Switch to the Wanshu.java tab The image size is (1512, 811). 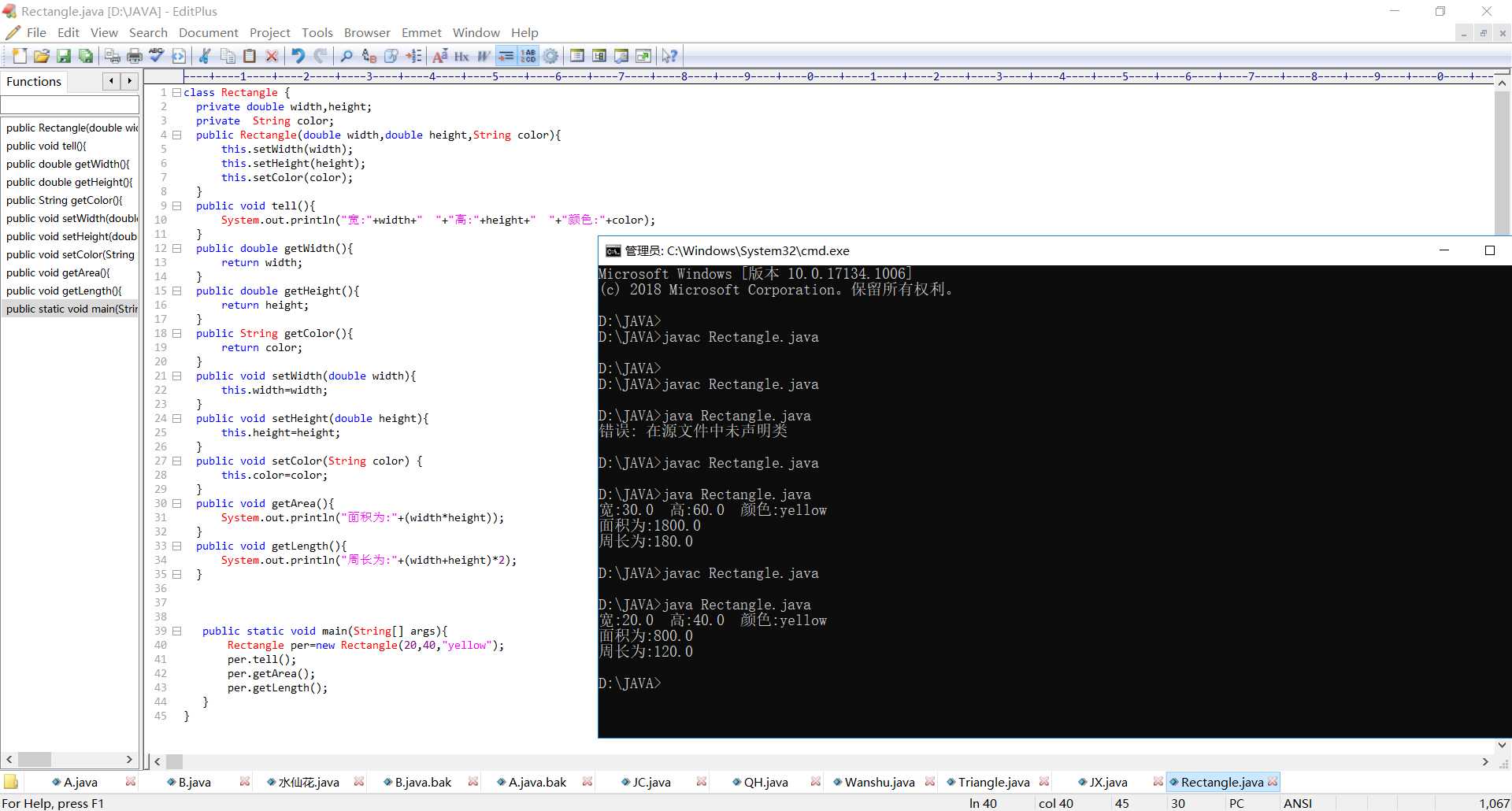click(x=879, y=782)
